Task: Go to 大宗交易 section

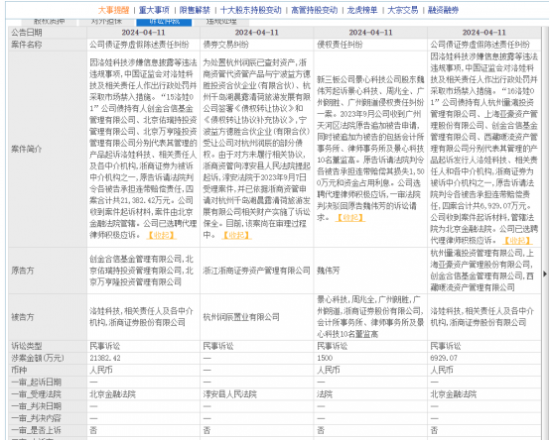Action: click(x=403, y=10)
